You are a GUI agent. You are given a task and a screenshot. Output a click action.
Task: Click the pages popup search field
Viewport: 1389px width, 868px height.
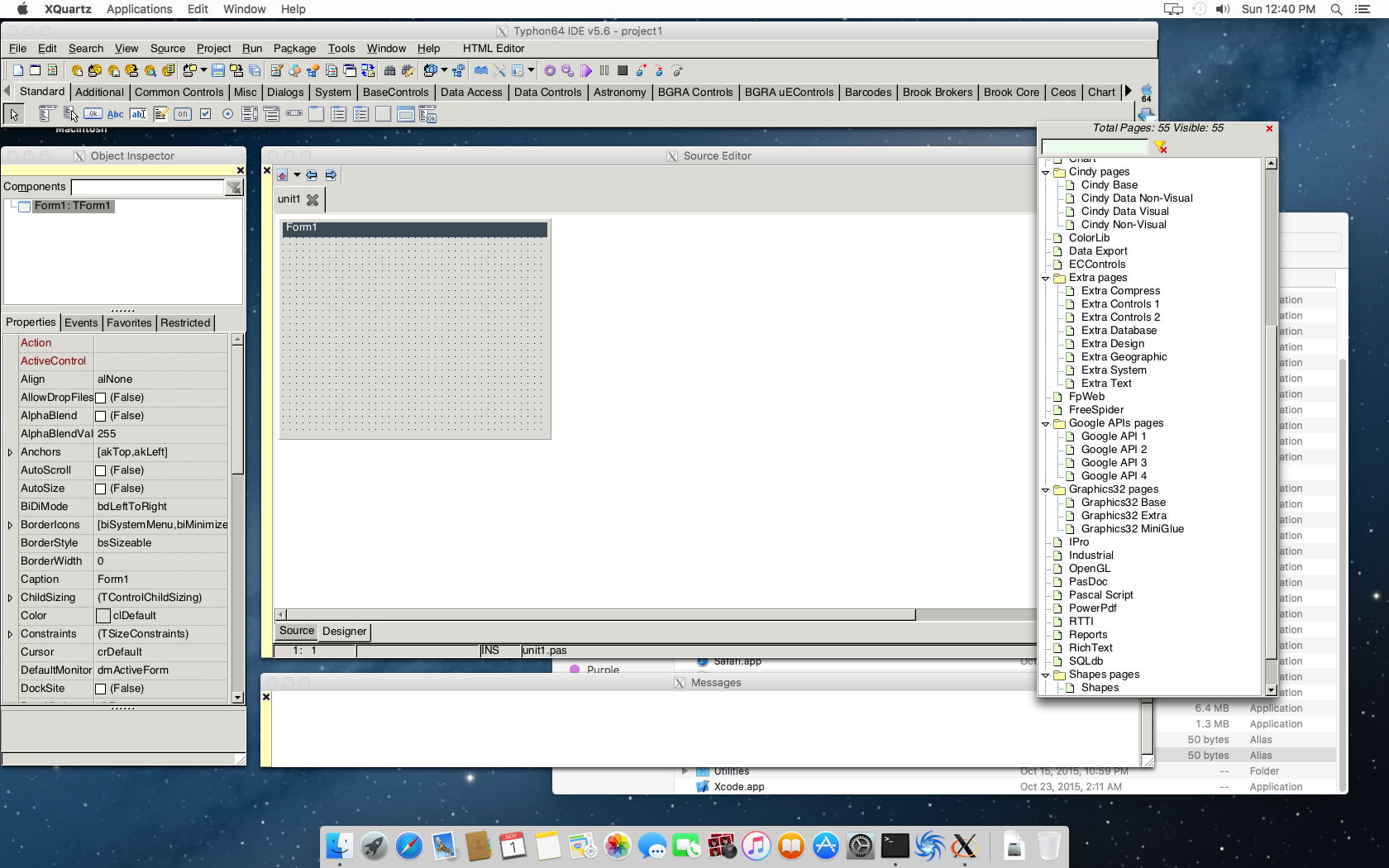[x=1095, y=147]
